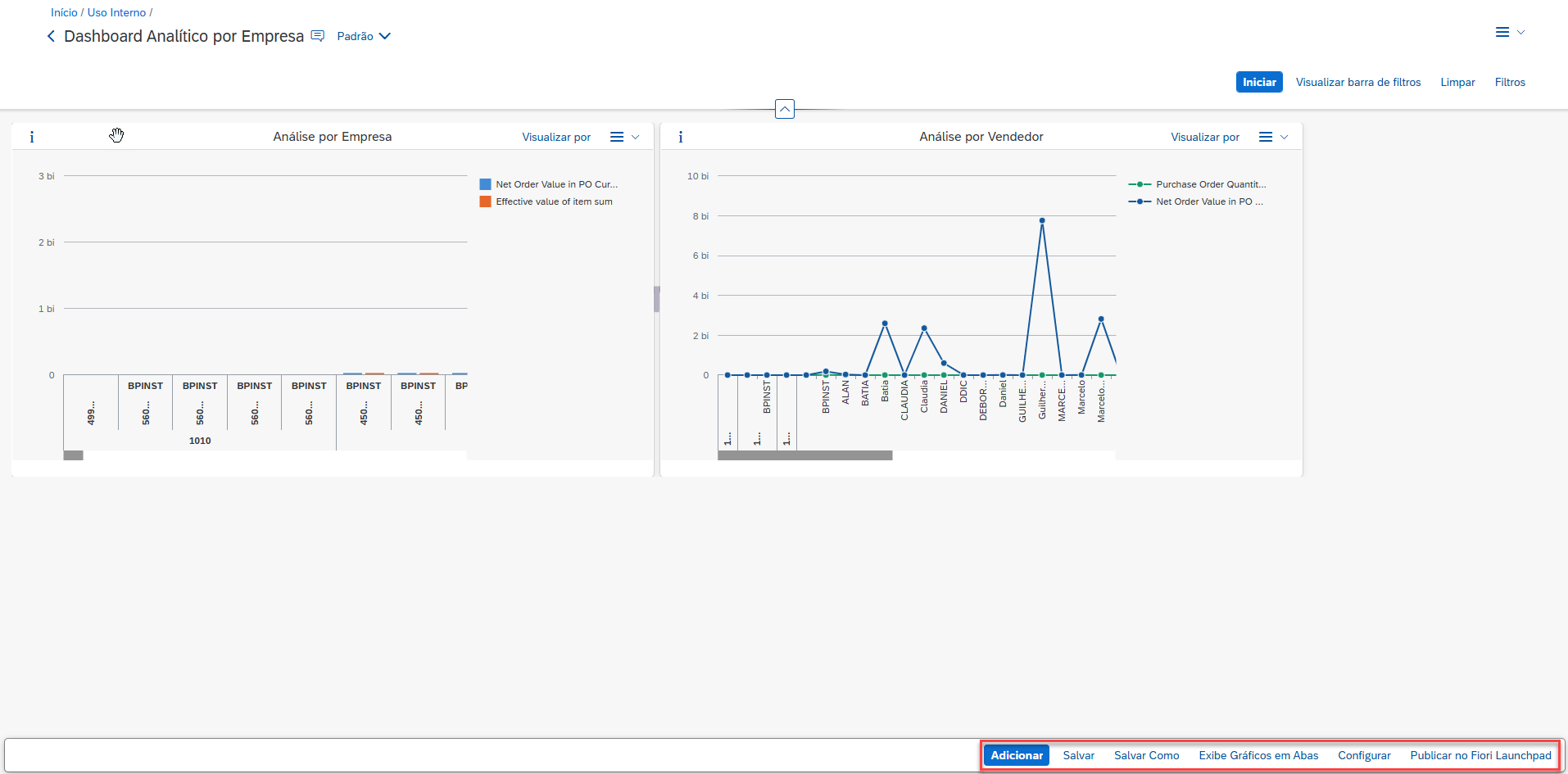Open Análise por Empresa card options menu

tap(623, 138)
